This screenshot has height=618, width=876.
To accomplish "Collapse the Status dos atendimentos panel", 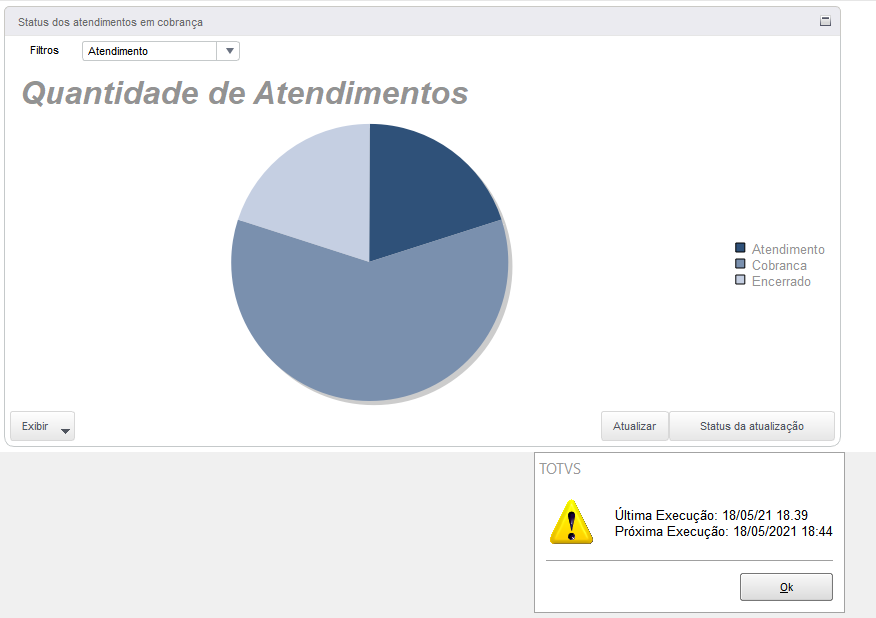I will 825,21.
